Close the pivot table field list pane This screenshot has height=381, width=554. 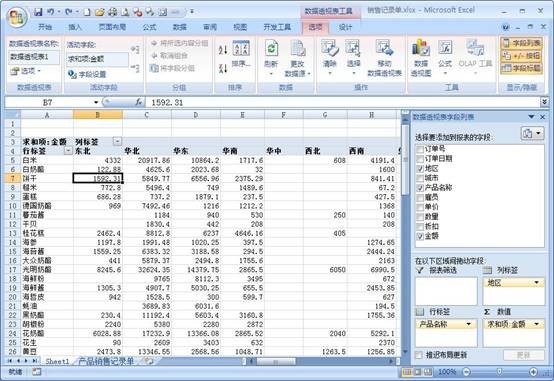543,117
